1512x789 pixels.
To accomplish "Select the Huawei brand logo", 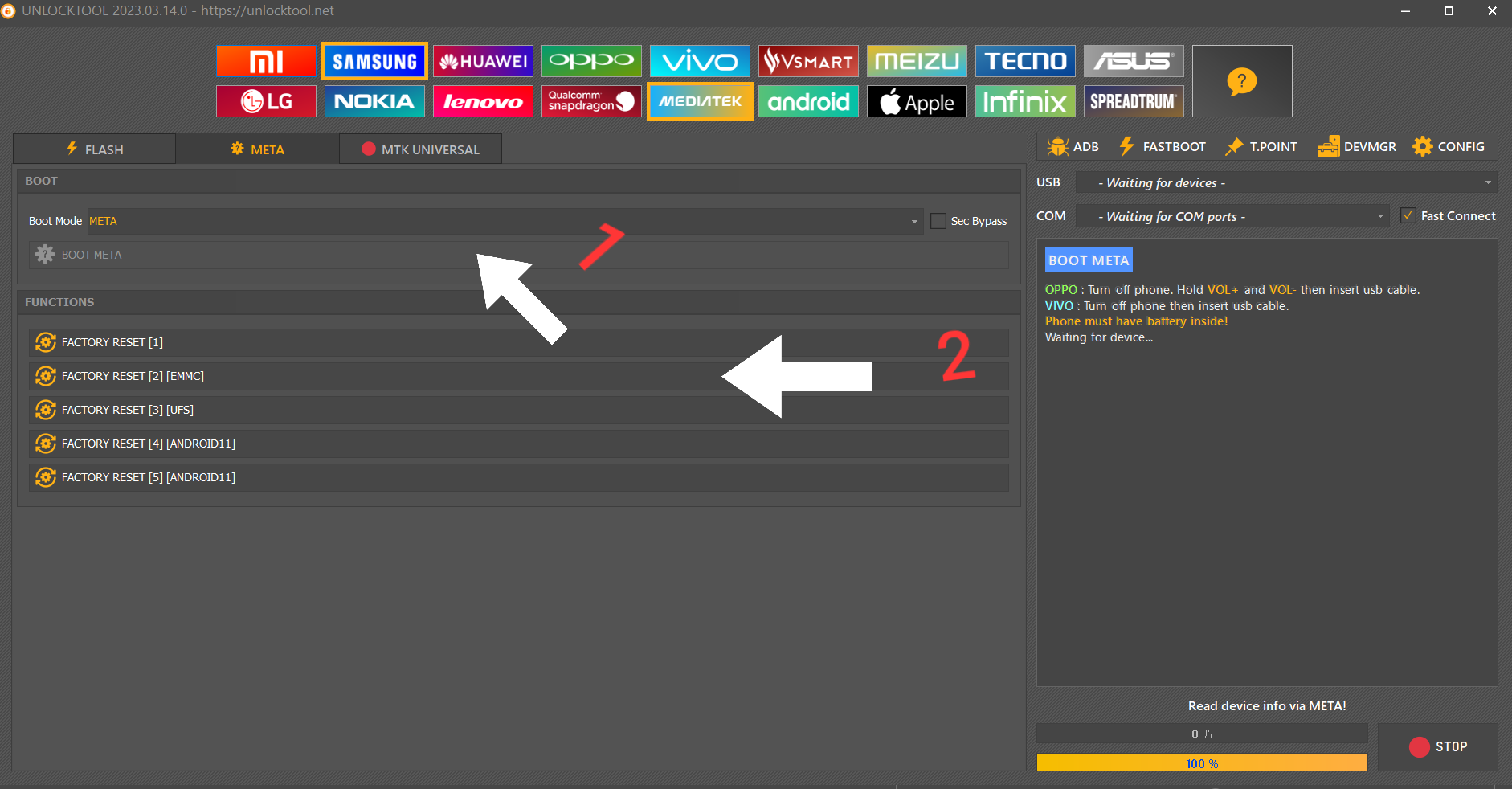I will (483, 61).
